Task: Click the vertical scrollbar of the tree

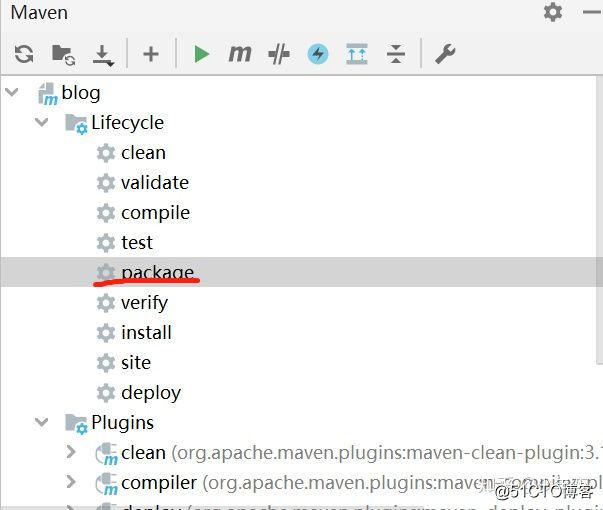Action: (x=599, y=220)
